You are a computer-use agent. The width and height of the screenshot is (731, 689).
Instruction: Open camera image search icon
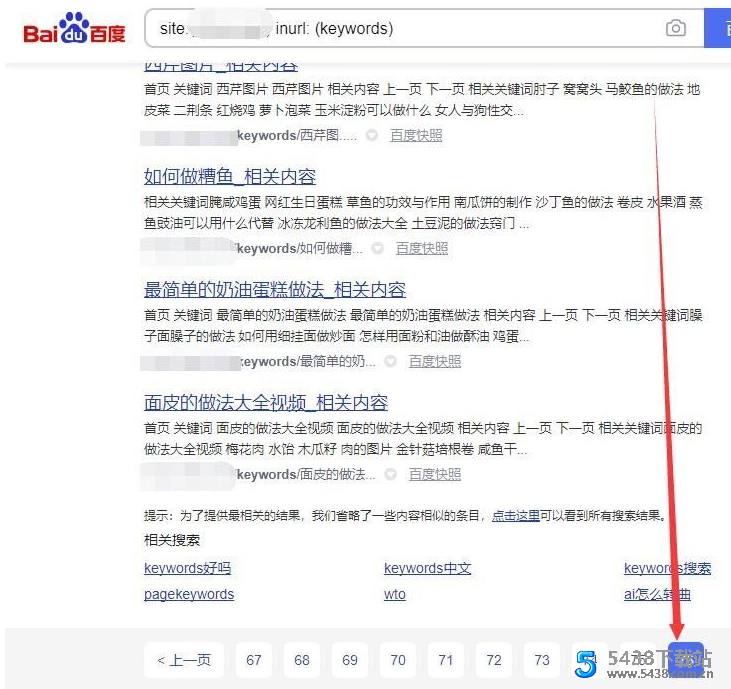pos(676,28)
